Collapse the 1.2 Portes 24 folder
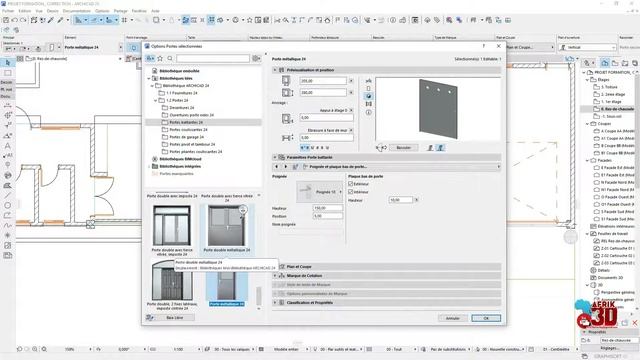This screenshot has width=640, height=360. [156, 100]
